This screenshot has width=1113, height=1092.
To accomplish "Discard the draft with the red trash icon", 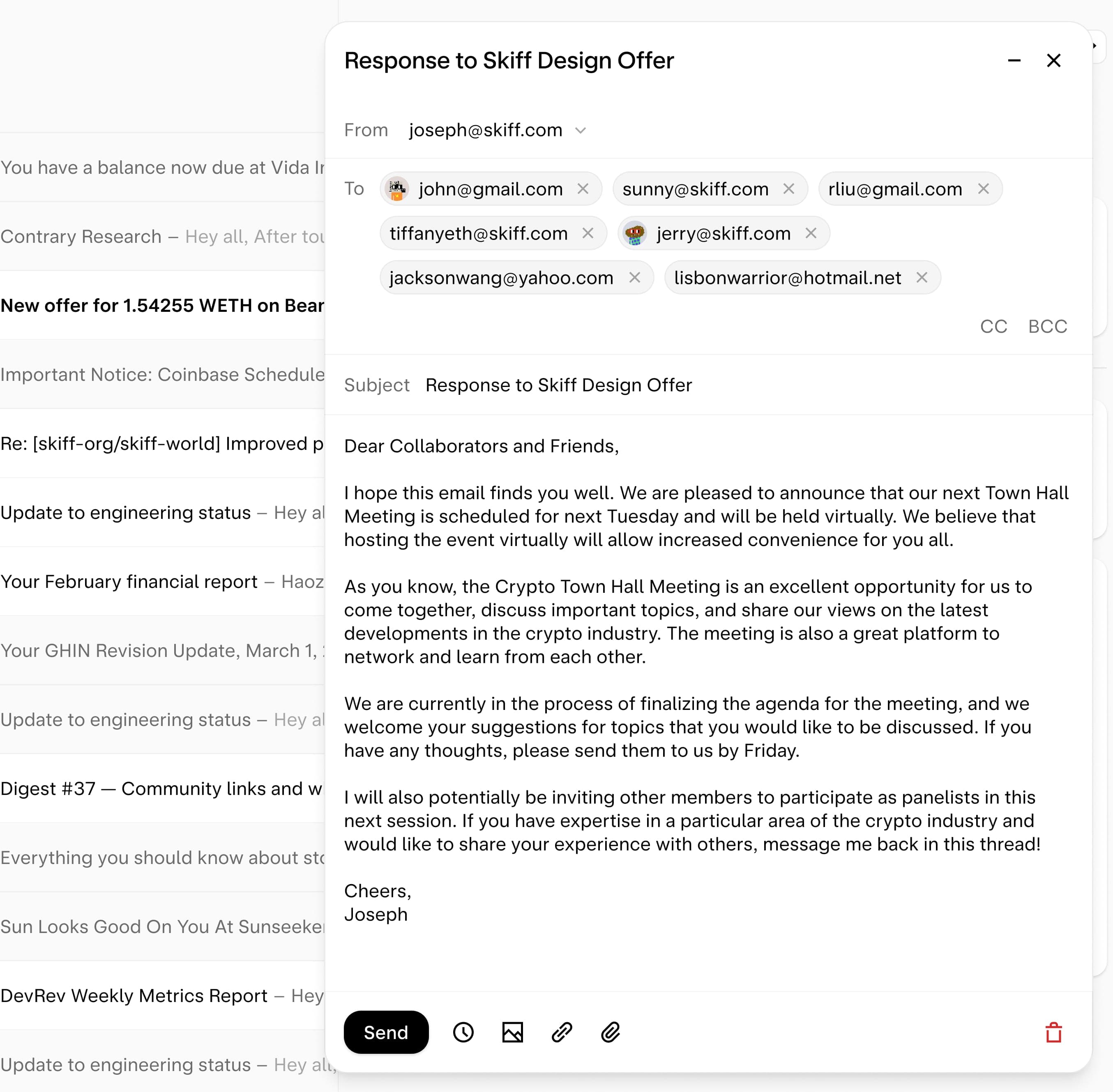I will 1053,1032.
